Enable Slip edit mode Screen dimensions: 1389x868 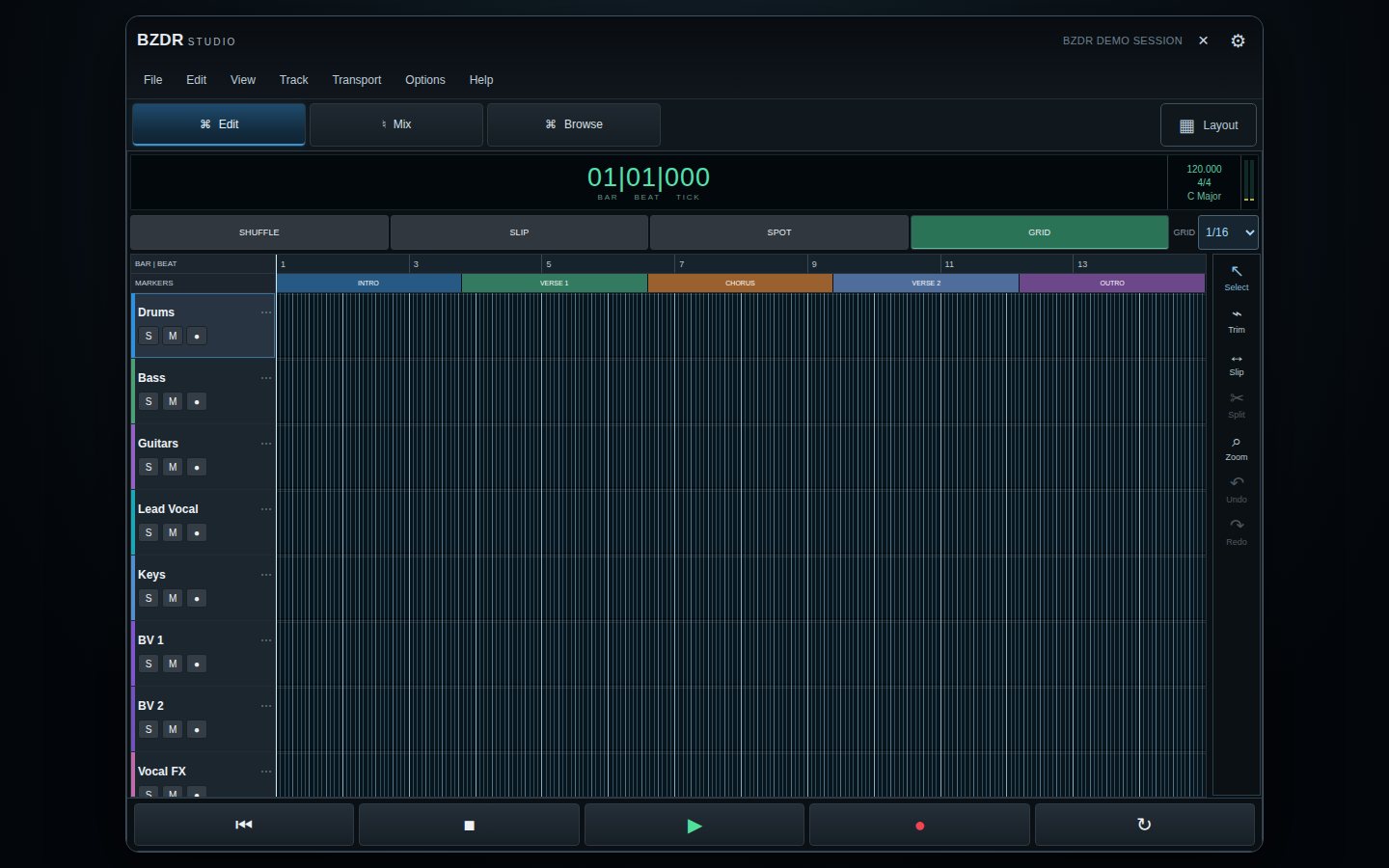pyautogui.click(x=519, y=232)
